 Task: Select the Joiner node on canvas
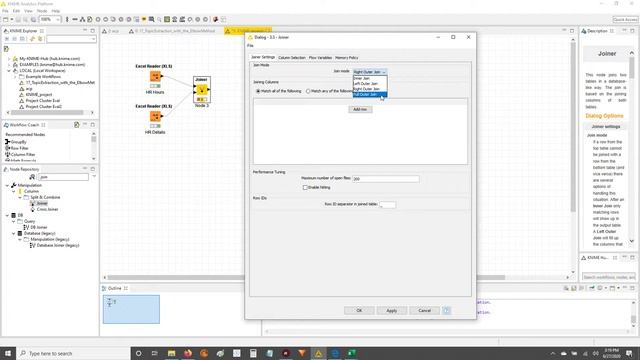click(x=202, y=90)
